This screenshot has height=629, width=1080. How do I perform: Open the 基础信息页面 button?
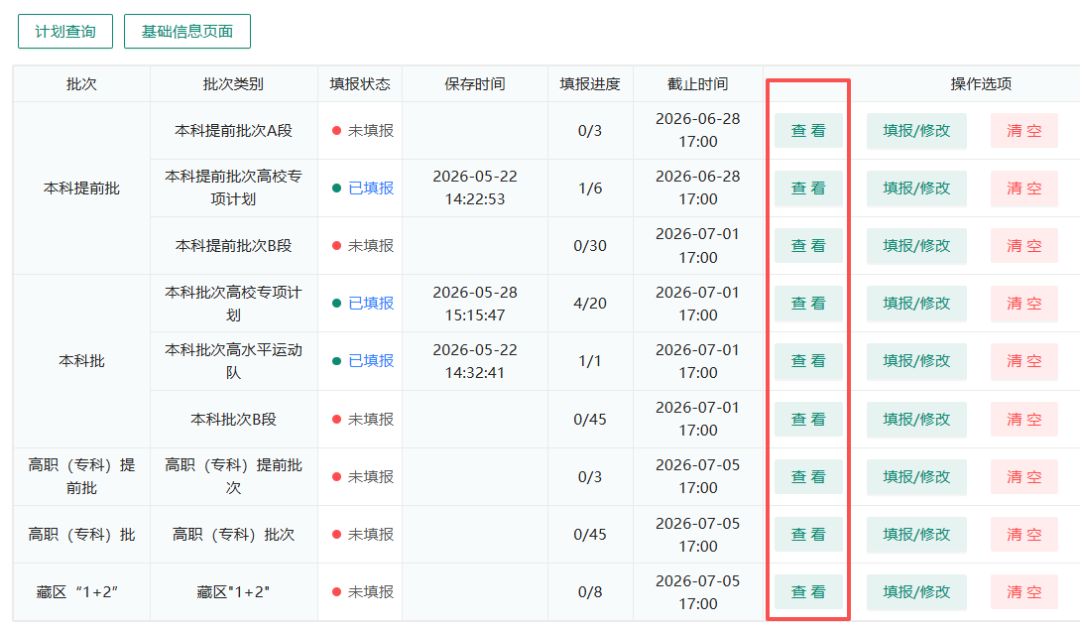pos(187,32)
